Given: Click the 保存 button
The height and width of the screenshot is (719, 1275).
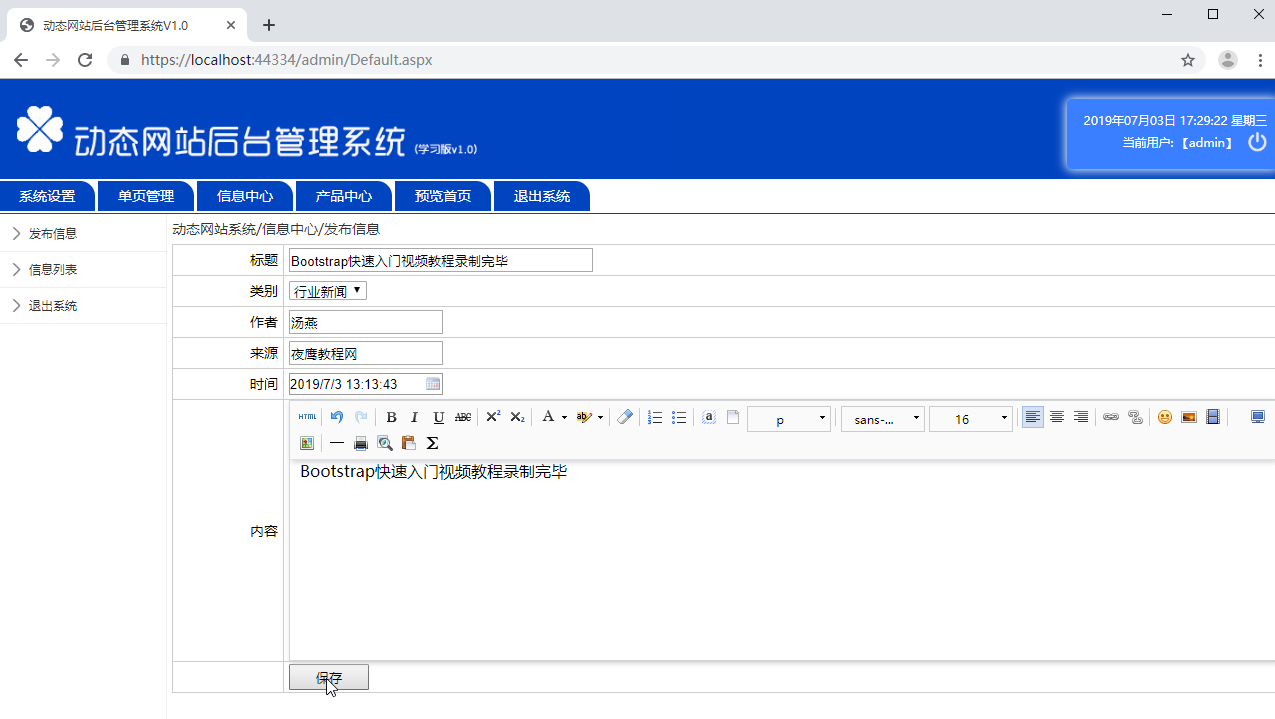Looking at the screenshot, I should (329, 677).
